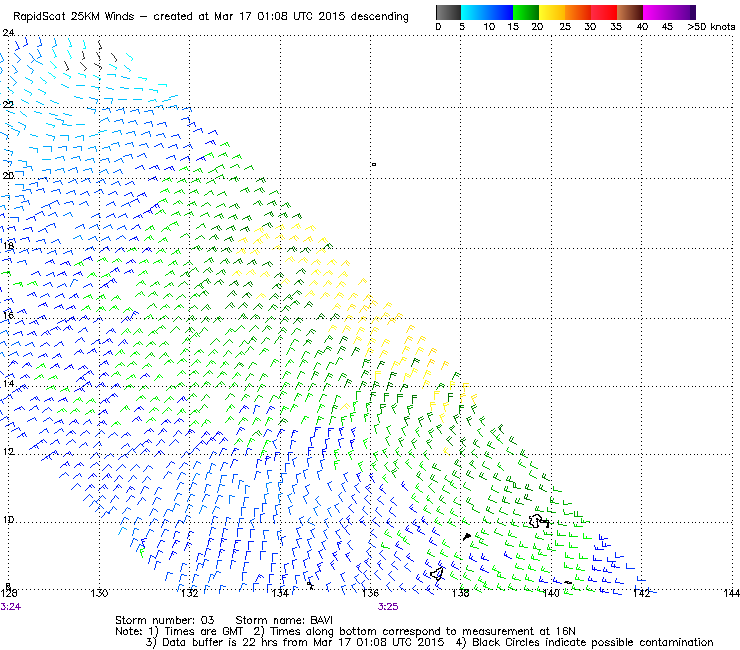Viewport: 740px width, 650px height.
Task: Click the small black island near 138E 9.5N
Action: 467,536
